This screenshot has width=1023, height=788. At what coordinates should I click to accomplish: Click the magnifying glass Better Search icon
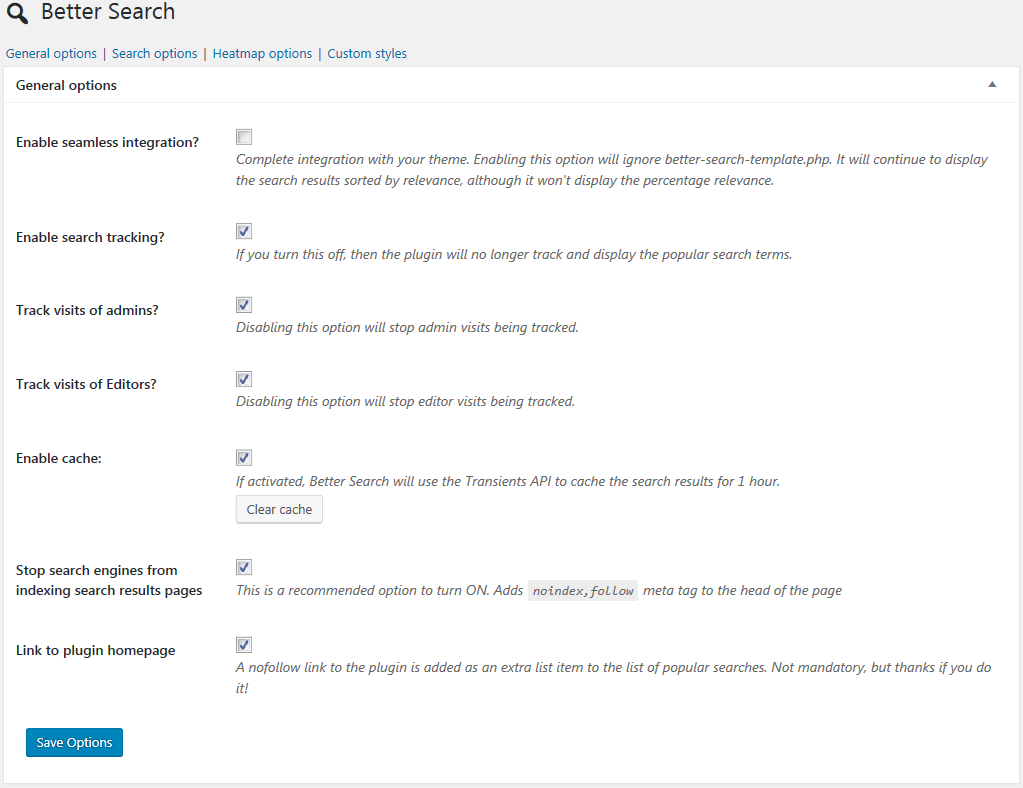pos(17,14)
